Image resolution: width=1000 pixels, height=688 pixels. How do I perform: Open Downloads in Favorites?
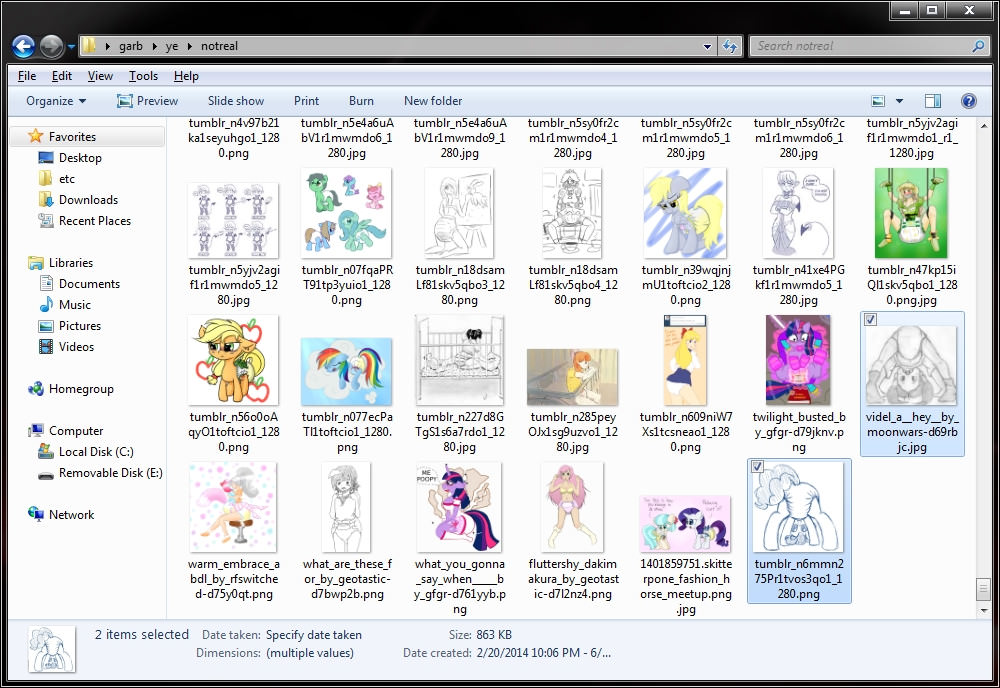tap(88, 200)
